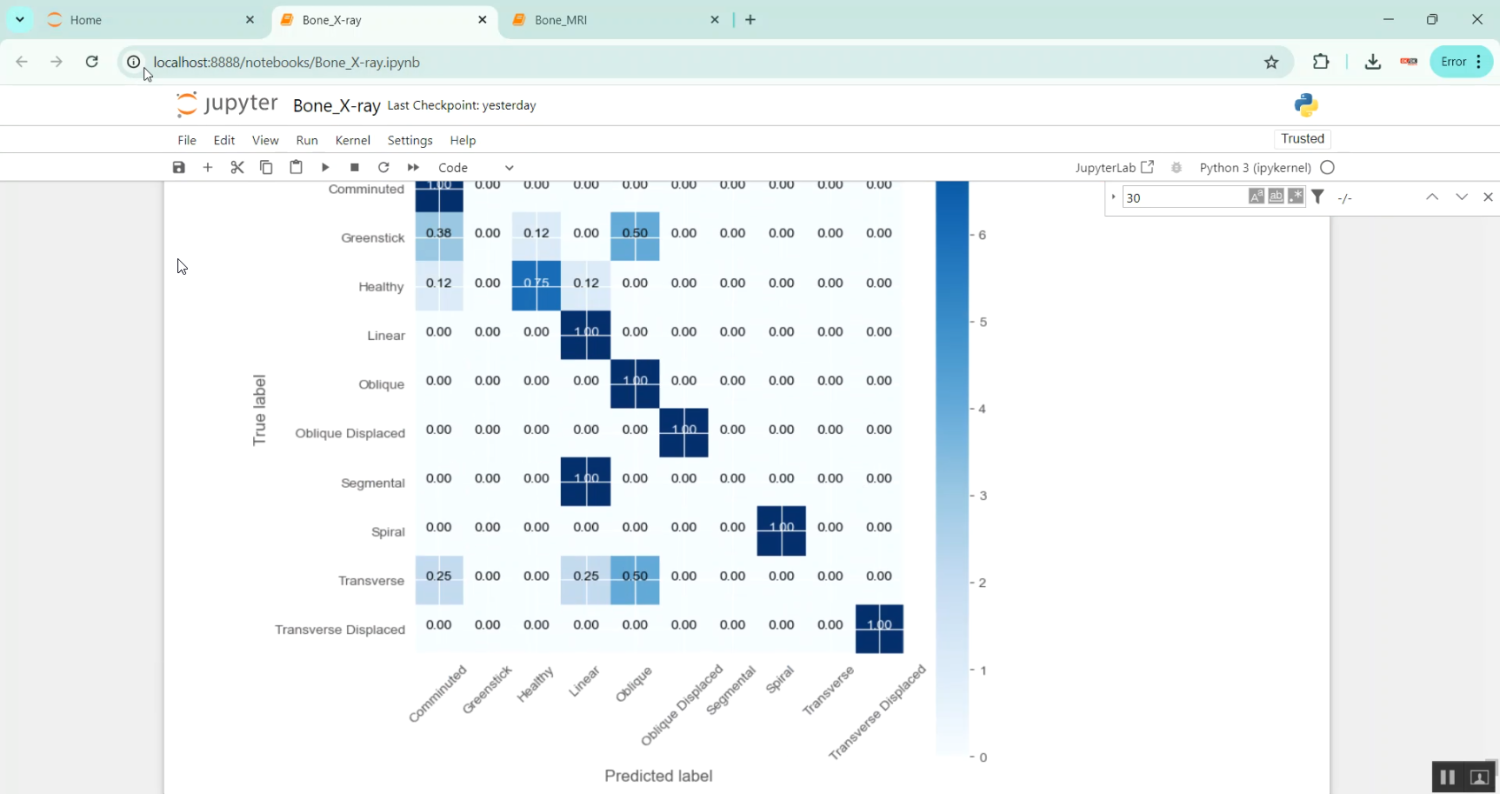
Task: Open the Kernel menu
Action: [x=352, y=140]
